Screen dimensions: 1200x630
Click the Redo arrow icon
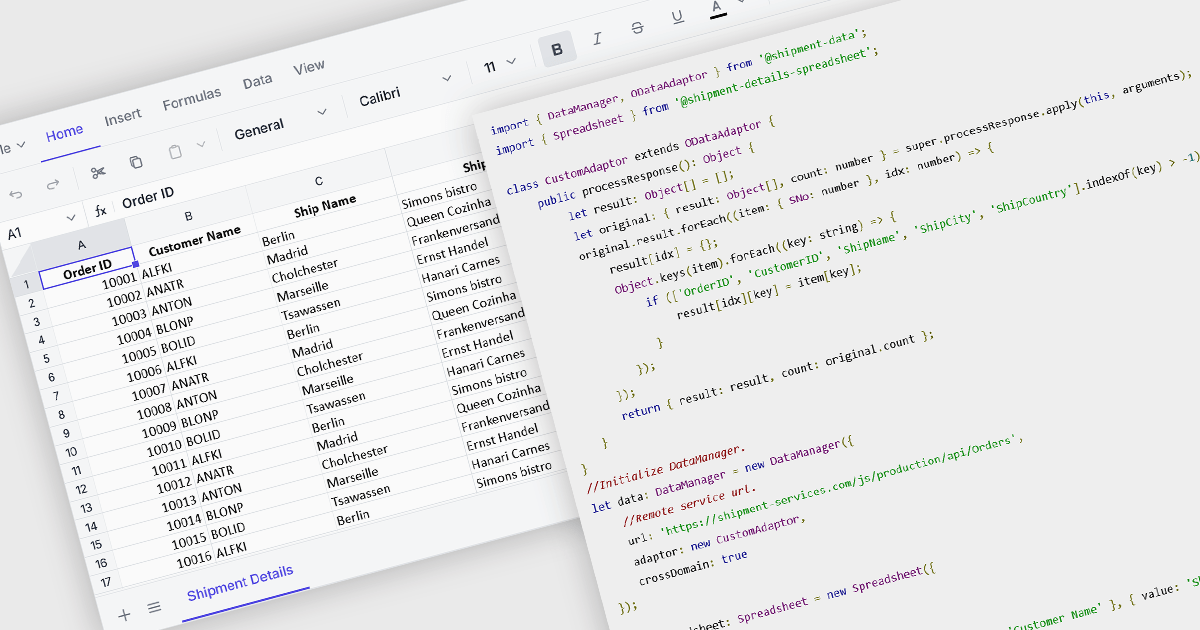point(53,185)
